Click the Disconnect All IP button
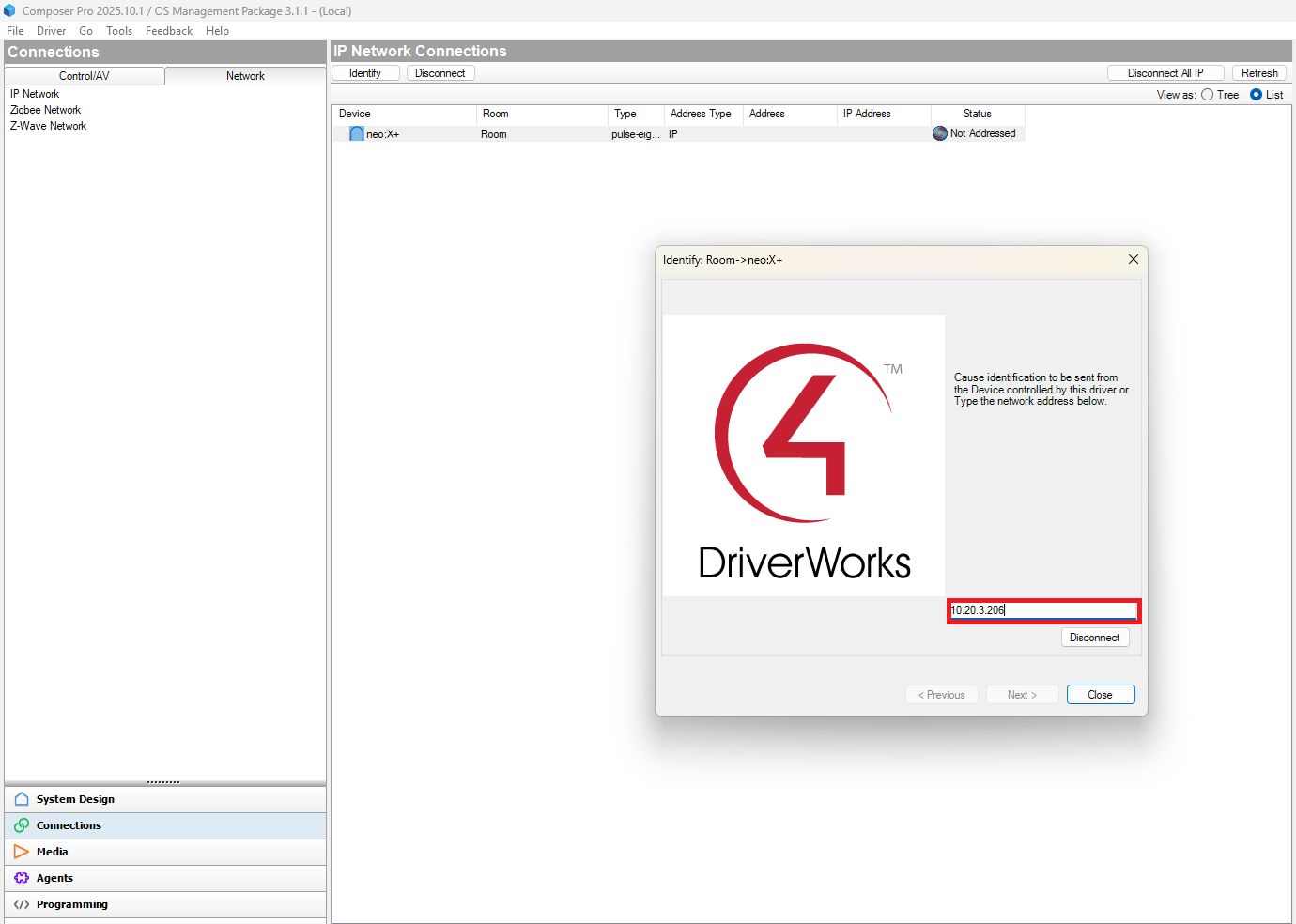 coord(1165,73)
